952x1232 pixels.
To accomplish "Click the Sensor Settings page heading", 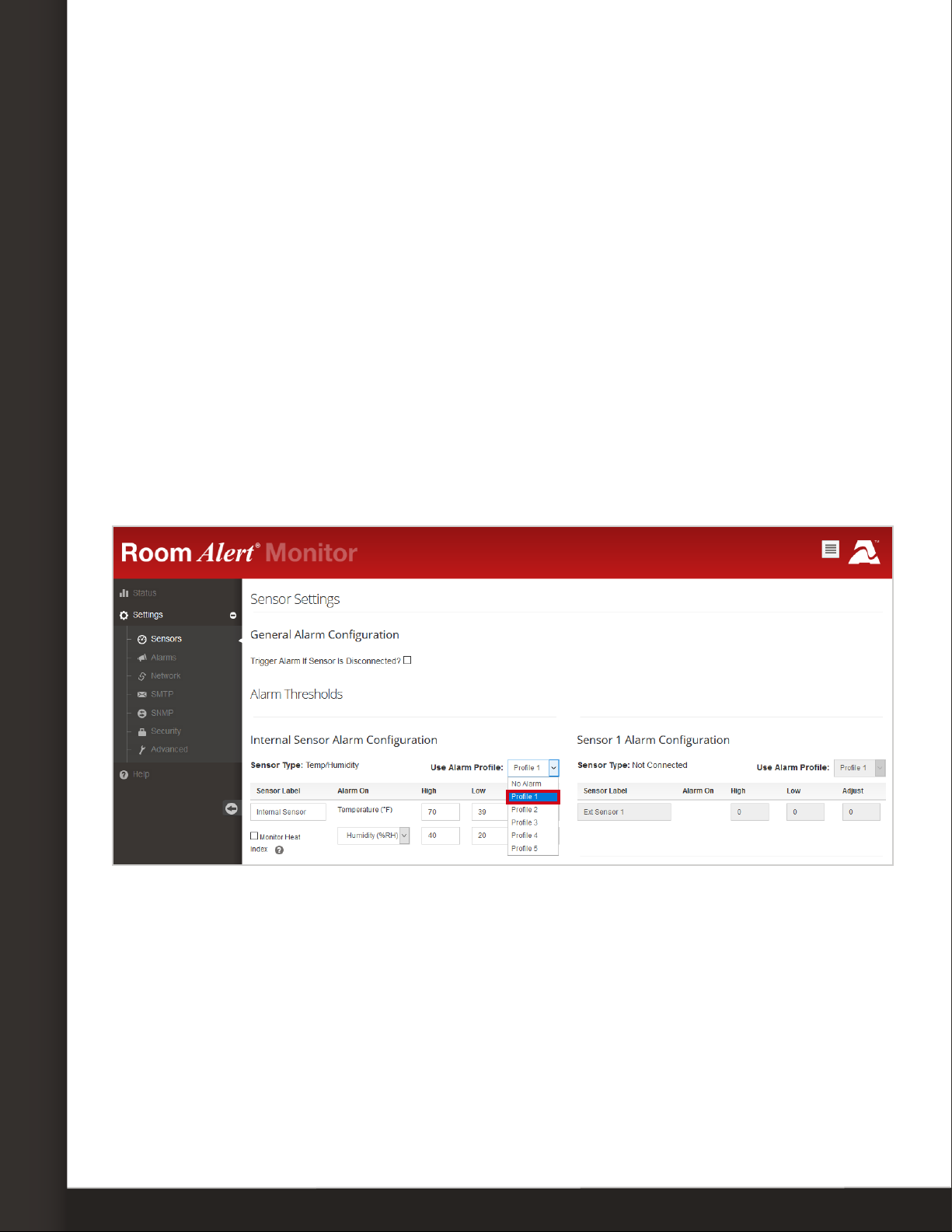I will click(x=295, y=599).
